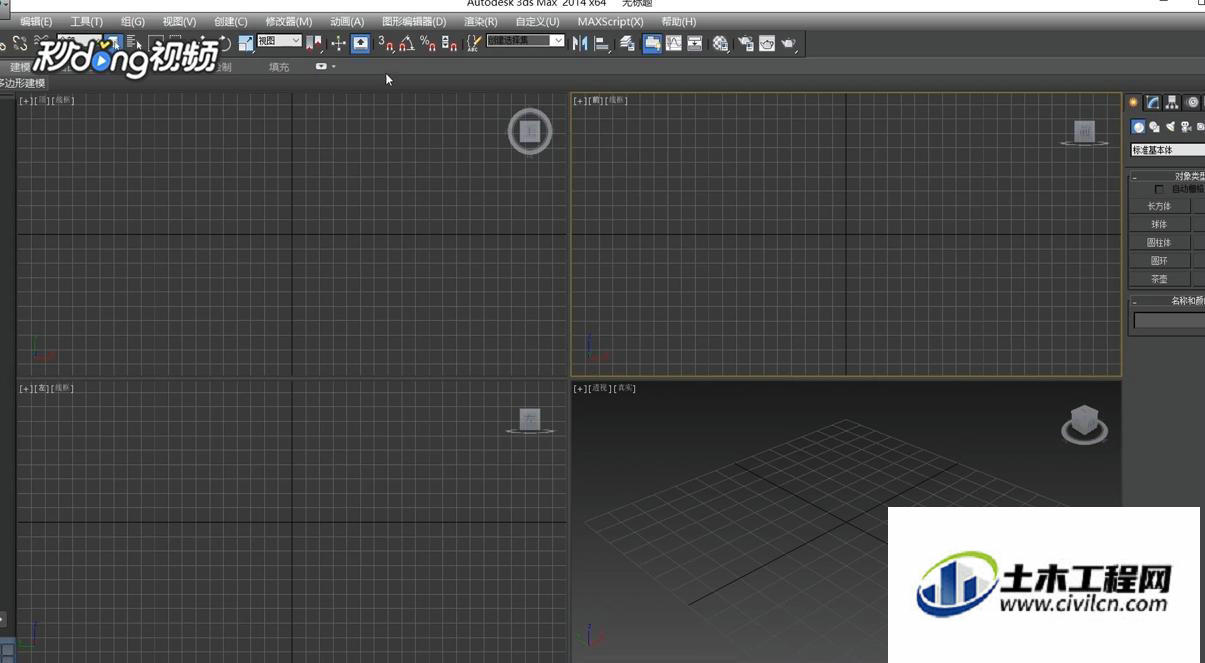Enable the 自动栅格 checkbox
Viewport: 1205px width, 663px height.
point(1159,189)
